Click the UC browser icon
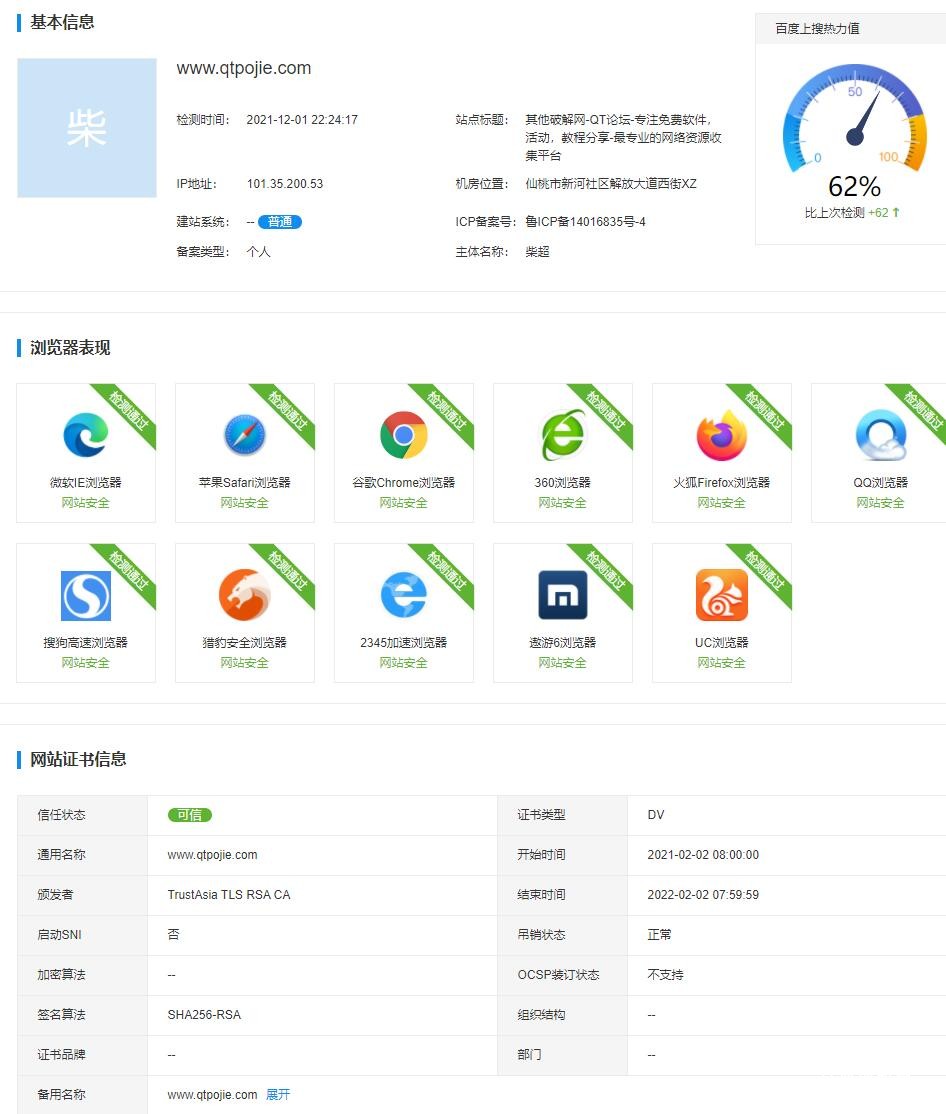This screenshot has height=1114, width=946. click(722, 595)
